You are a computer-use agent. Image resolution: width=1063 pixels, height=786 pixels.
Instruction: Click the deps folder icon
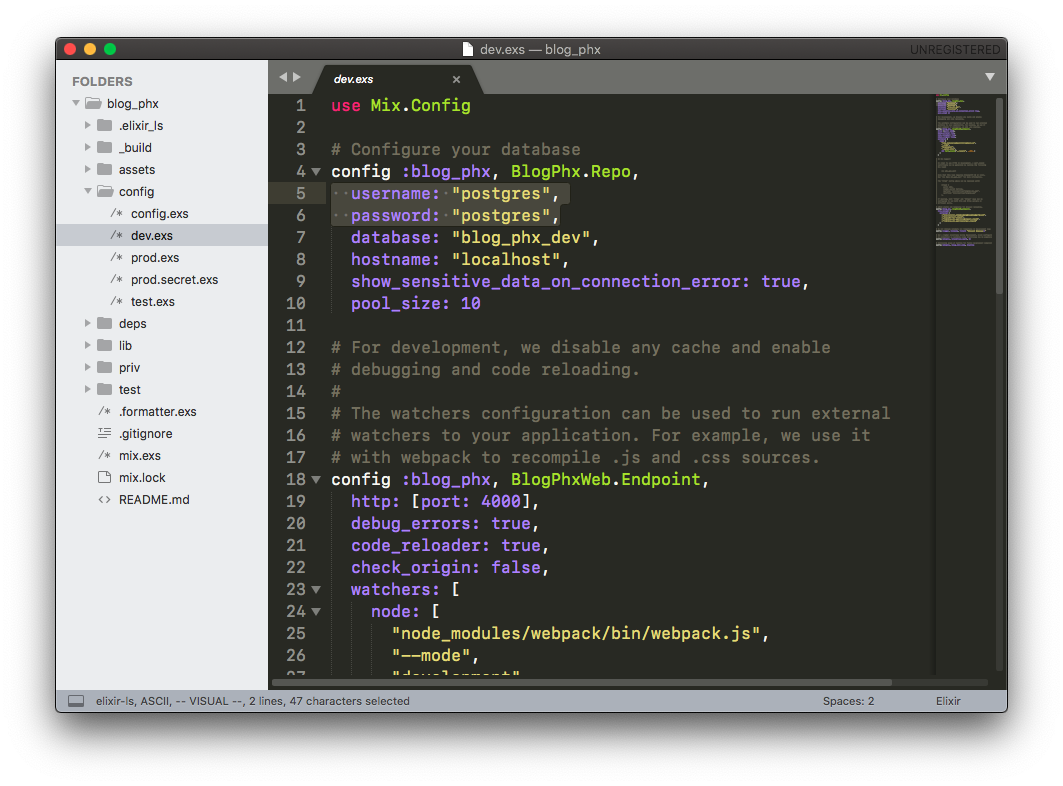(104, 323)
